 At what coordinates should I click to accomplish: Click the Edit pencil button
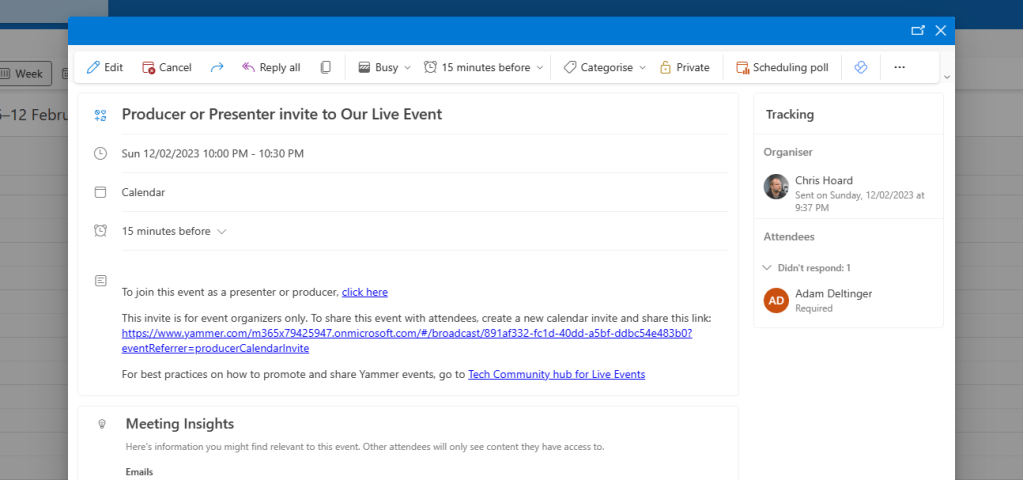click(x=105, y=68)
